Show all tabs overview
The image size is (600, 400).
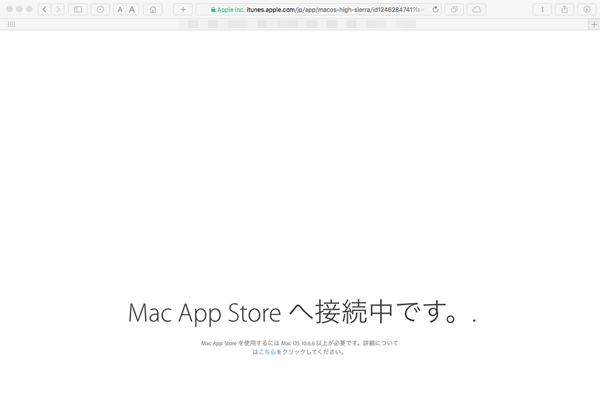pyautogui.click(x=454, y=10)
